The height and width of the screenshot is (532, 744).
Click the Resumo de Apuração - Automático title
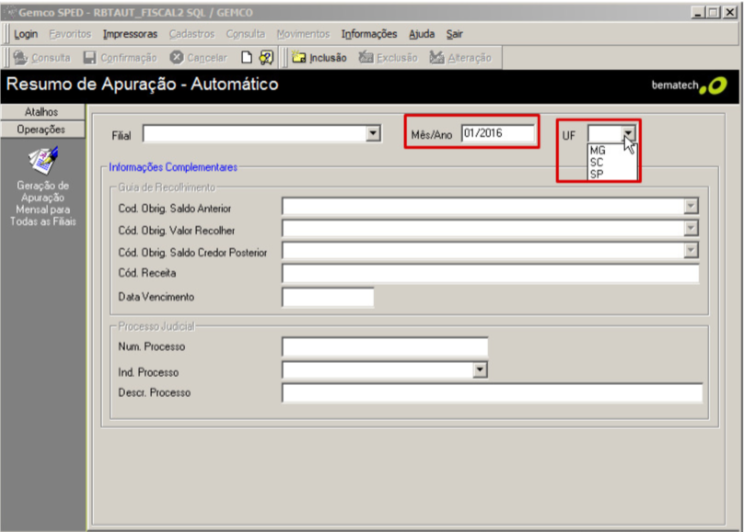(142, 84)
